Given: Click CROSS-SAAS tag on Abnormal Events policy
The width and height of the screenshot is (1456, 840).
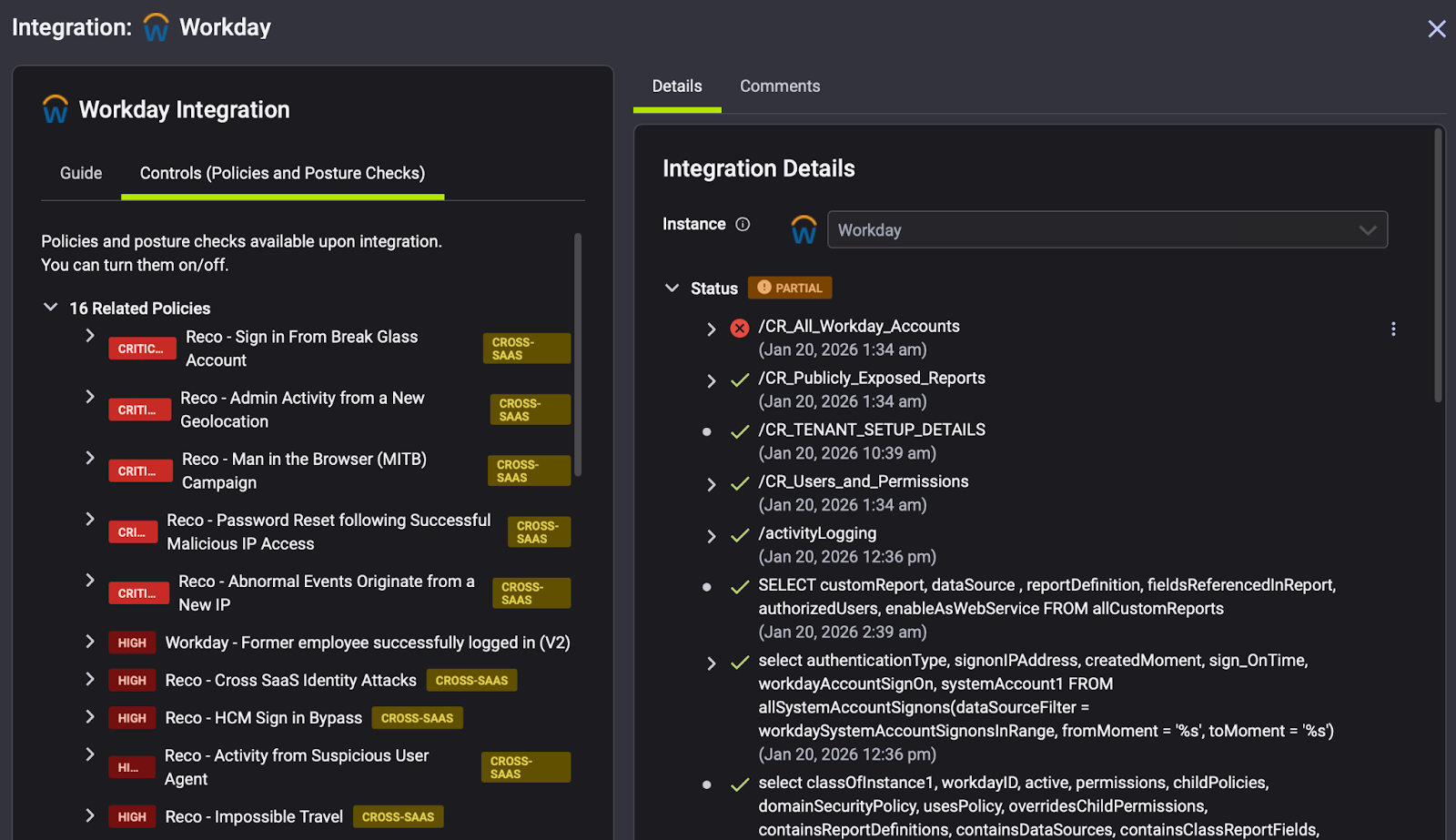Looking at the screenshot, I should click(x=531, y=593).
